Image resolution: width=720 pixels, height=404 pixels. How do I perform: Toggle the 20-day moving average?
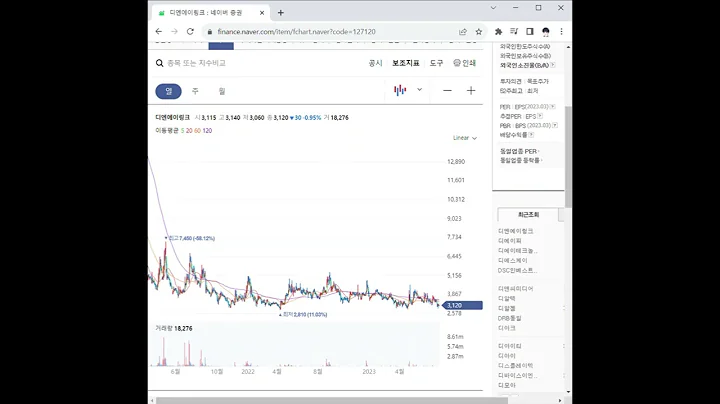(x=189, y=130)
